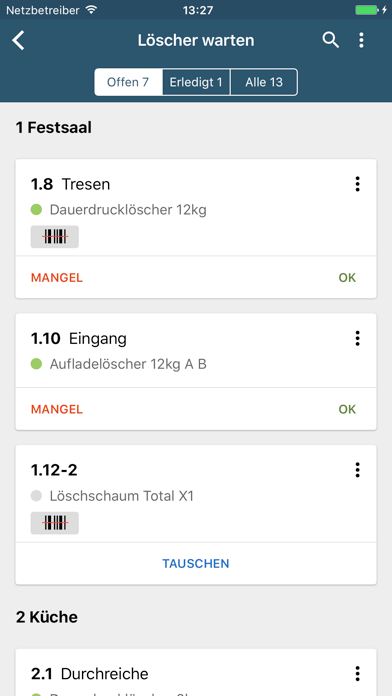Viewport: 392px width, 696px height.
Task: Mark Tresen extinguisher as OK
Action: 347,278
